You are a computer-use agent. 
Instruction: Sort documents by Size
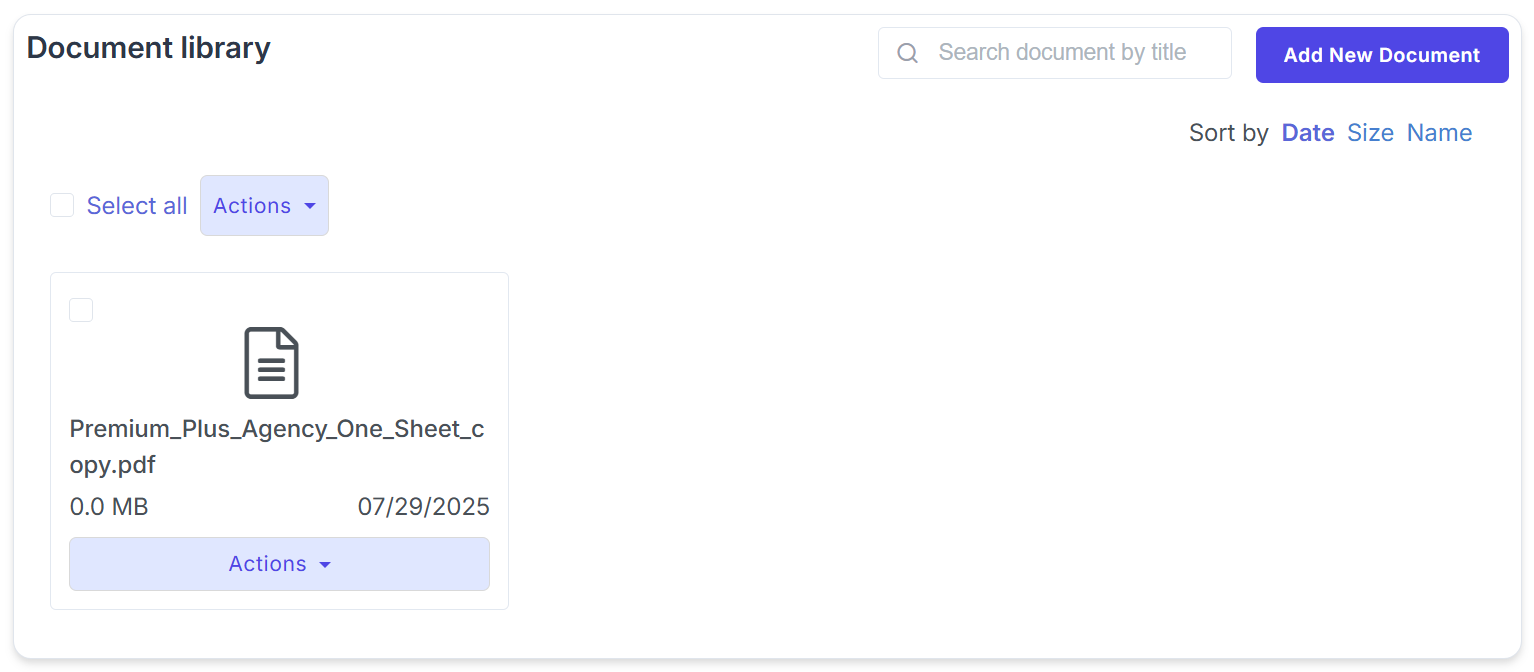point(1370,133)
